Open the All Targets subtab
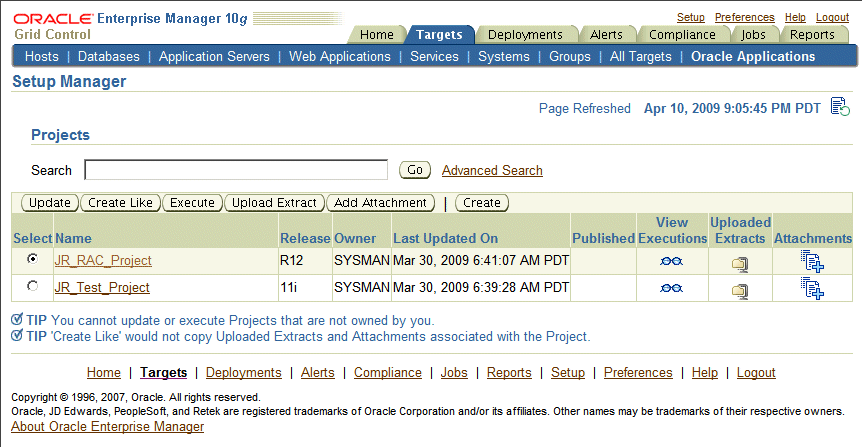 click(640, 57)
